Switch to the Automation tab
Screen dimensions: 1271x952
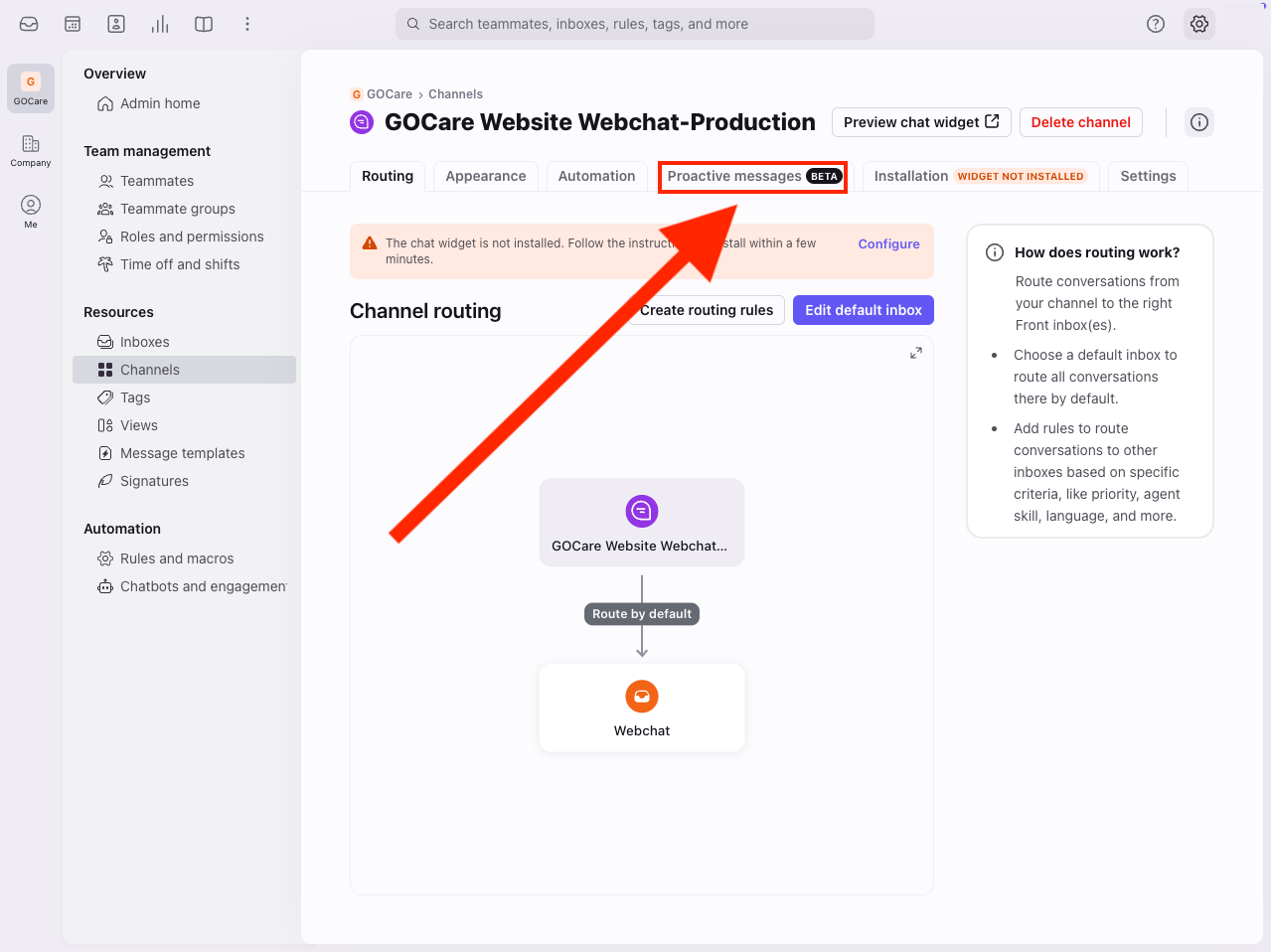(596, 176)
